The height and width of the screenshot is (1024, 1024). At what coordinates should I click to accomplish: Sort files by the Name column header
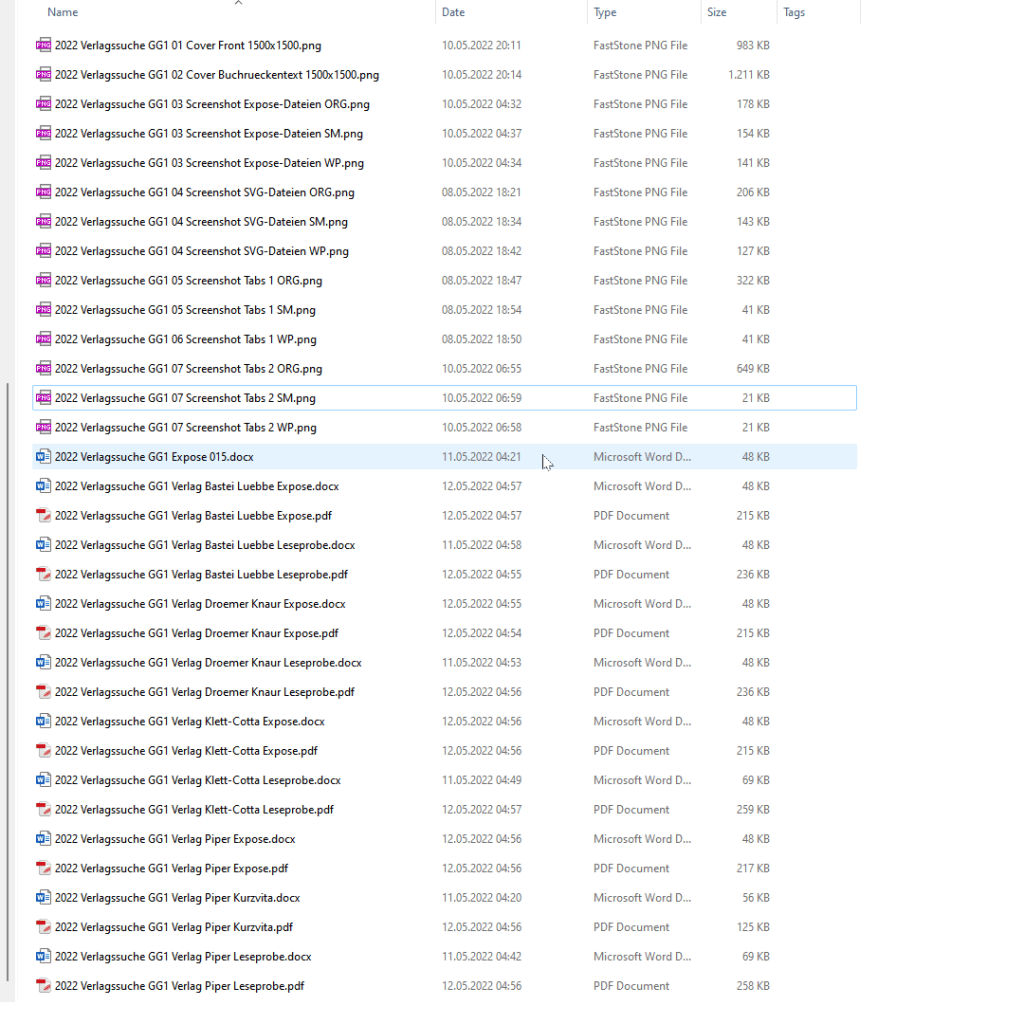click(x=63, y=13)
